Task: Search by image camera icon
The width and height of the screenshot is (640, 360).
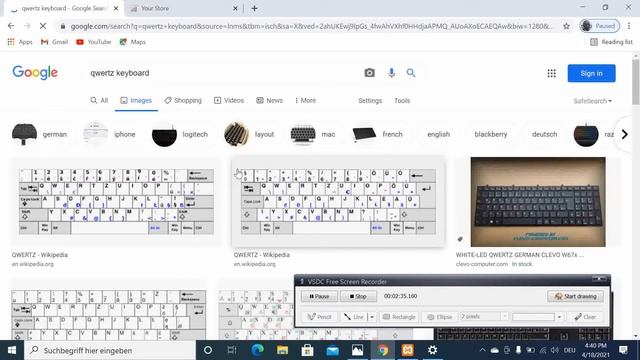Action: click(369, 73)
